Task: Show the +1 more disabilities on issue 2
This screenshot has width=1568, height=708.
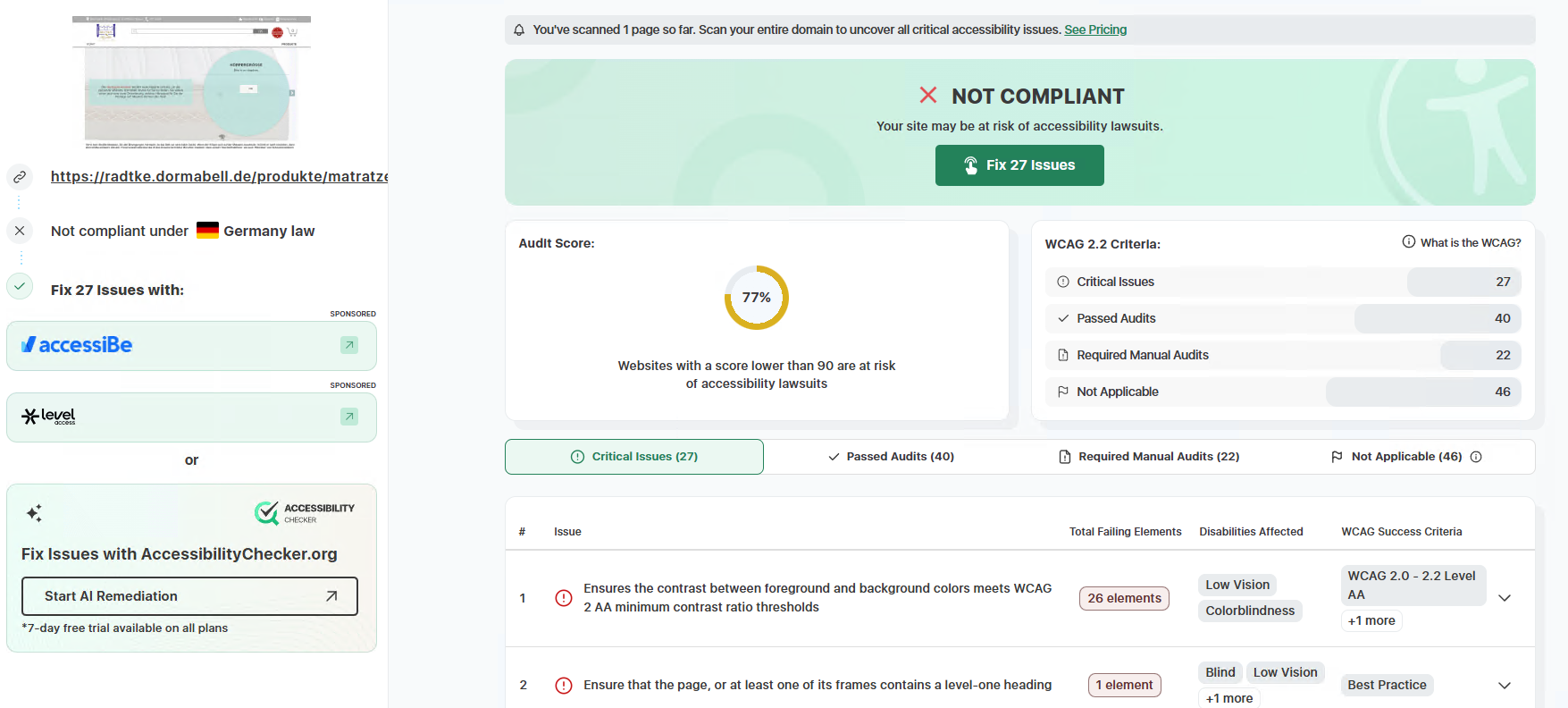Action: pyautogui.click(x=1229, y=698)
